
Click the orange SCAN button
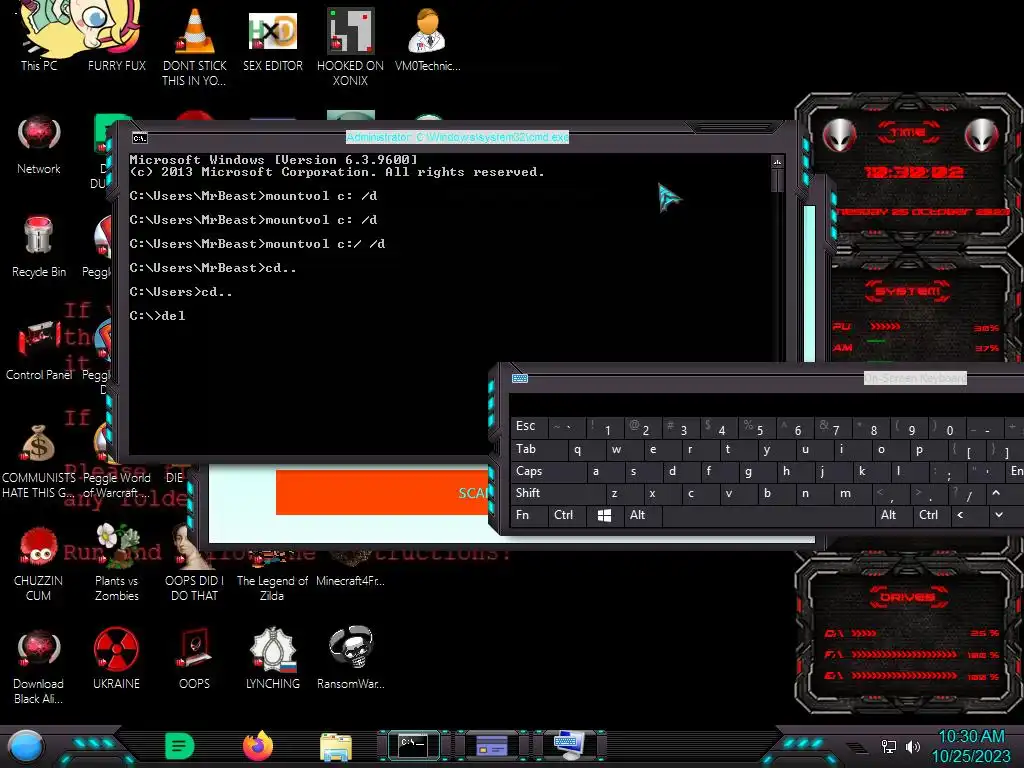(x=382, y=492)
